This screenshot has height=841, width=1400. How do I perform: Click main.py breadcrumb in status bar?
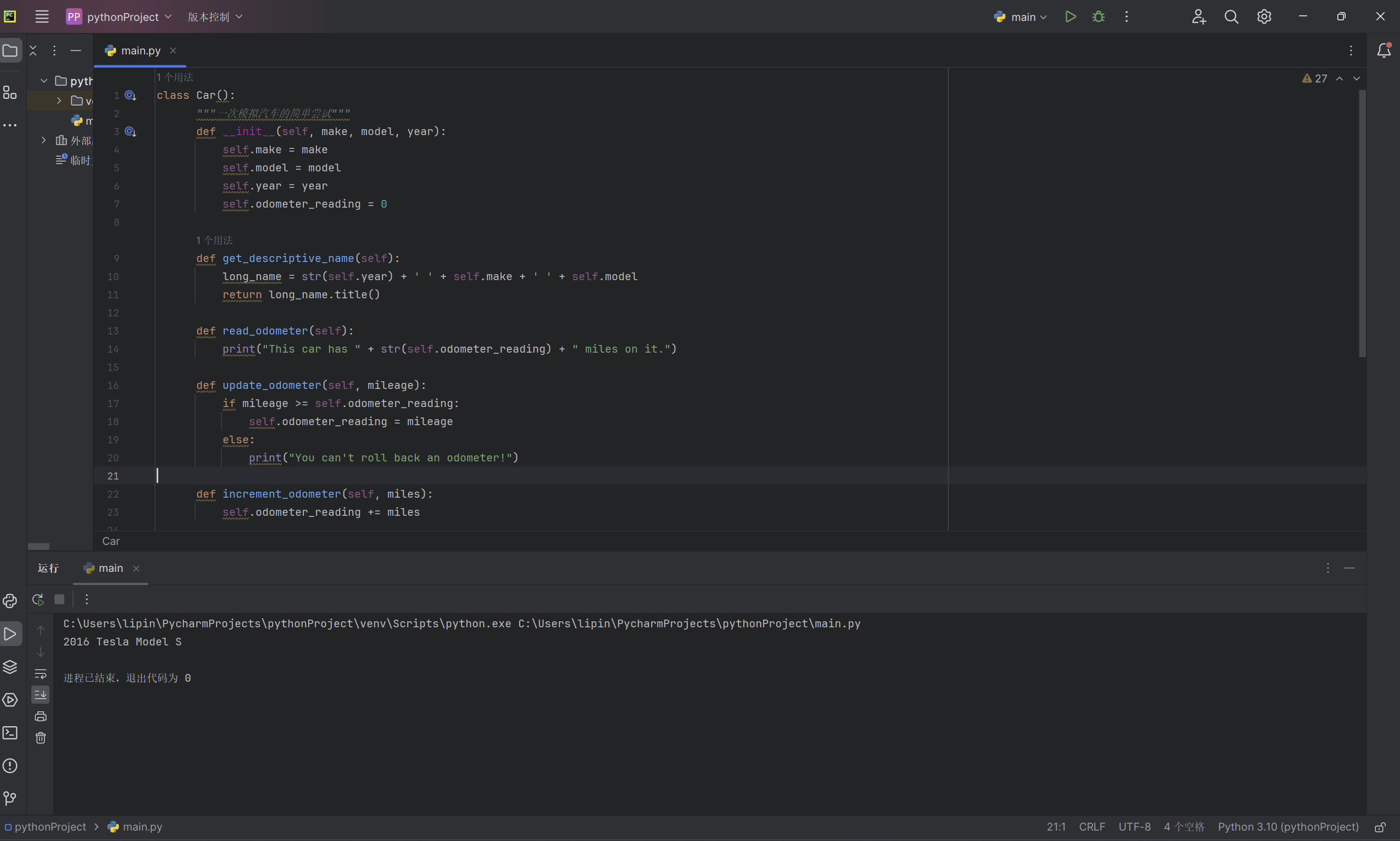tap(135, 827)
